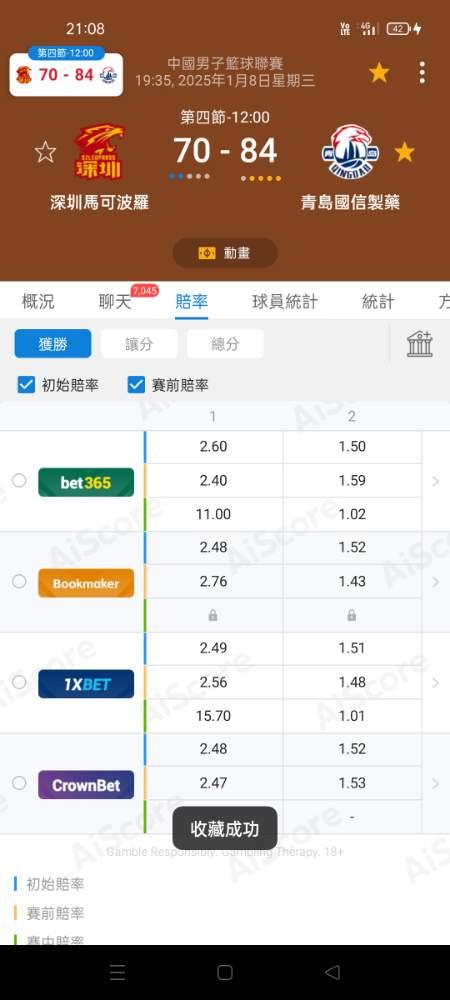The height and width of the screenshot is (1000, 450).
Task: Tap the 中國男子籃球聯賽 league title
Action: (225, 64)
